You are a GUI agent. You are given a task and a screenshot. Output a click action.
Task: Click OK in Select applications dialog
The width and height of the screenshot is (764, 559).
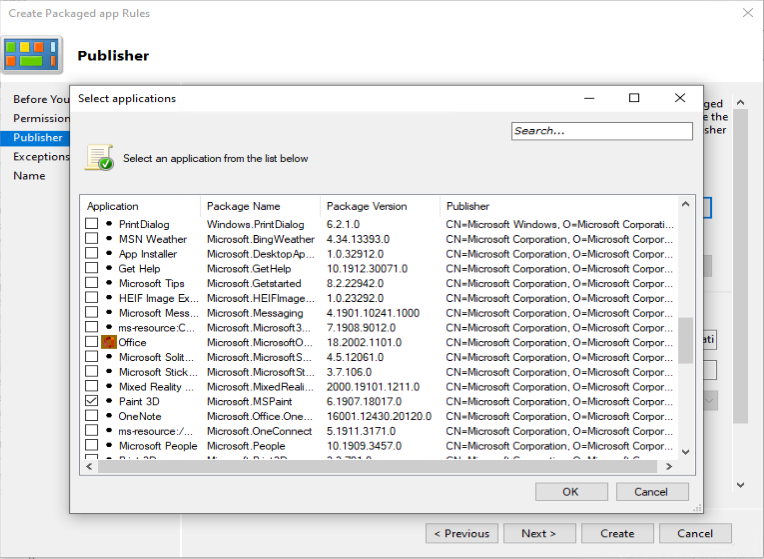(x=571, y=492)
